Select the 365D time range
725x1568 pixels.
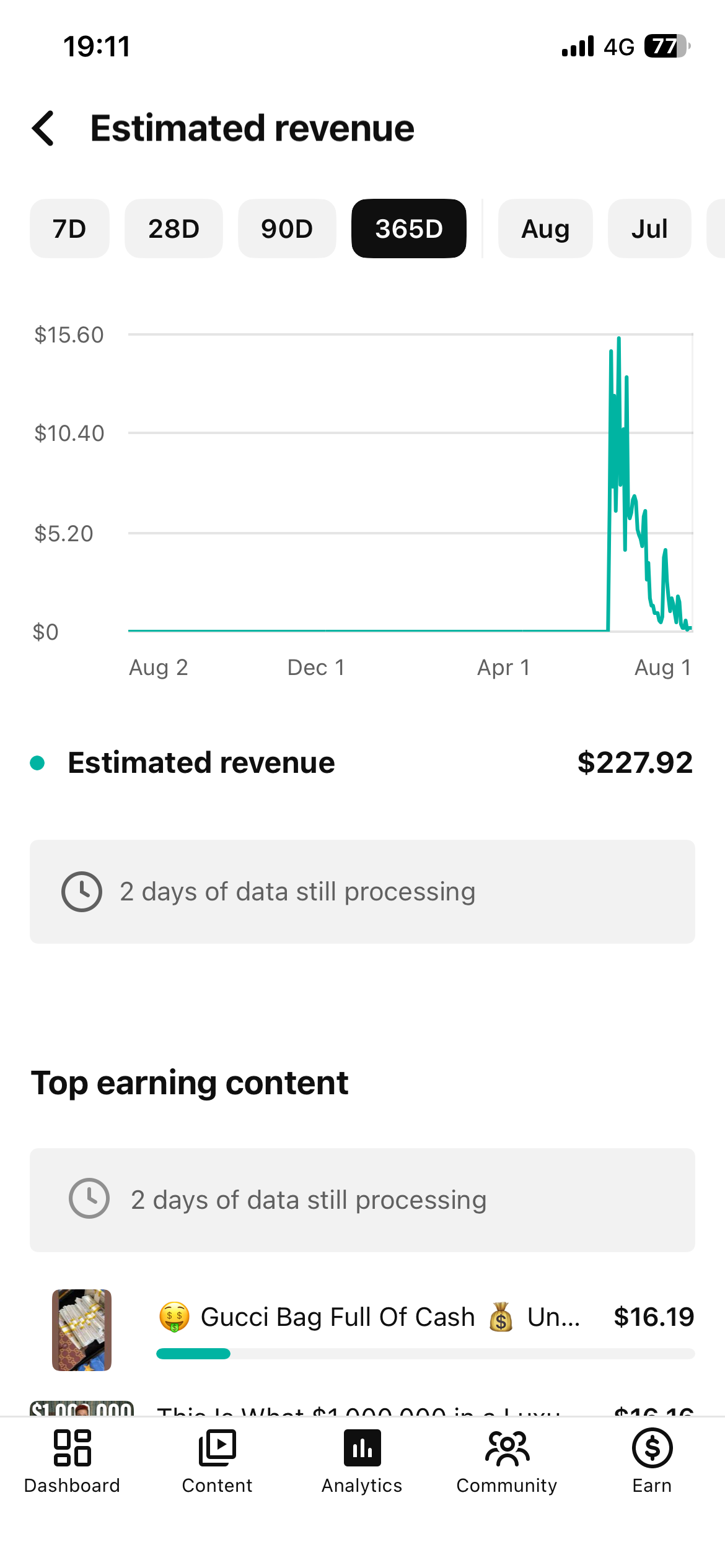click(x=409, y=229)
